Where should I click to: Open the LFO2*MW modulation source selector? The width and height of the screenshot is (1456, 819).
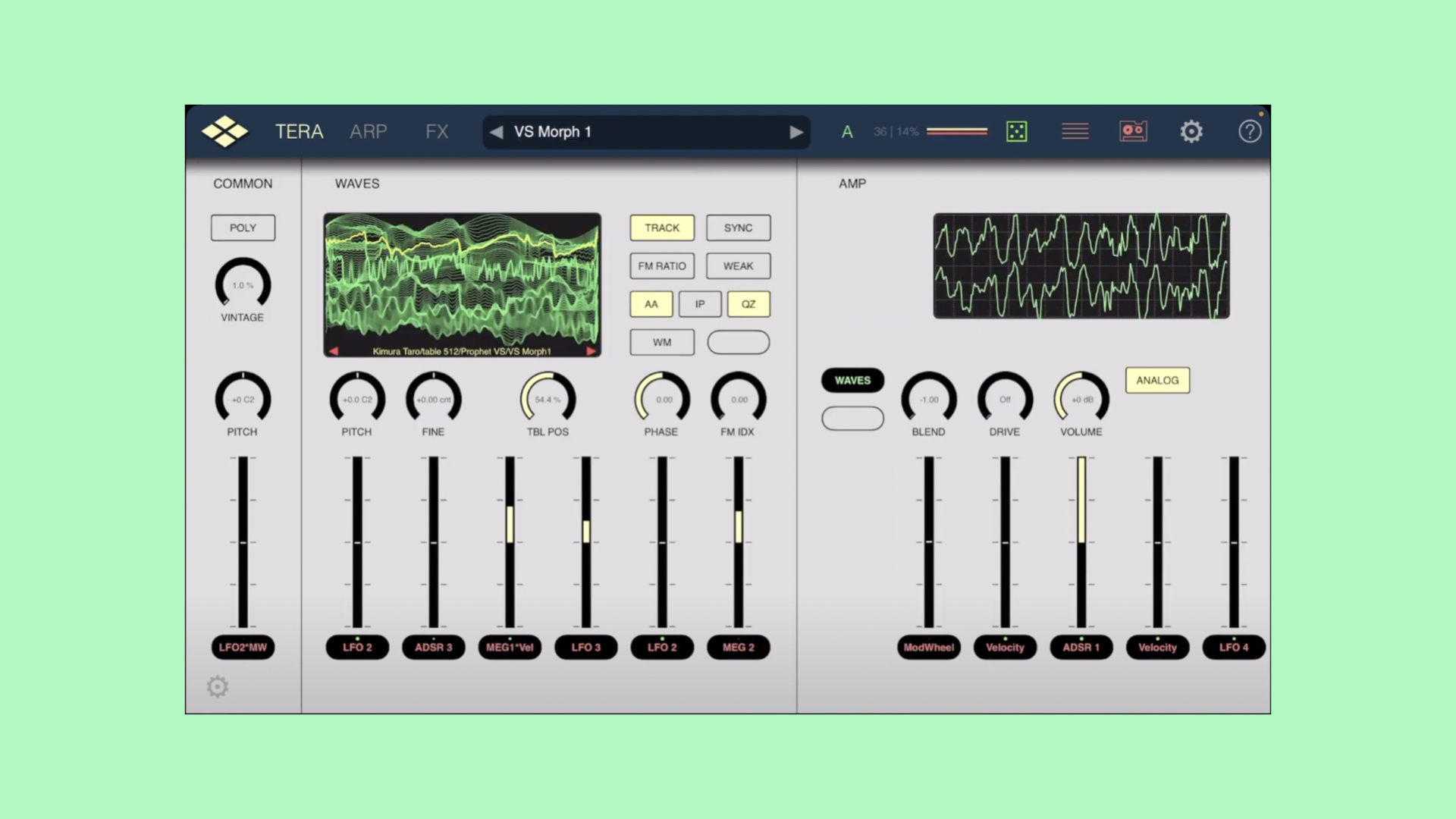click(243, 647)
